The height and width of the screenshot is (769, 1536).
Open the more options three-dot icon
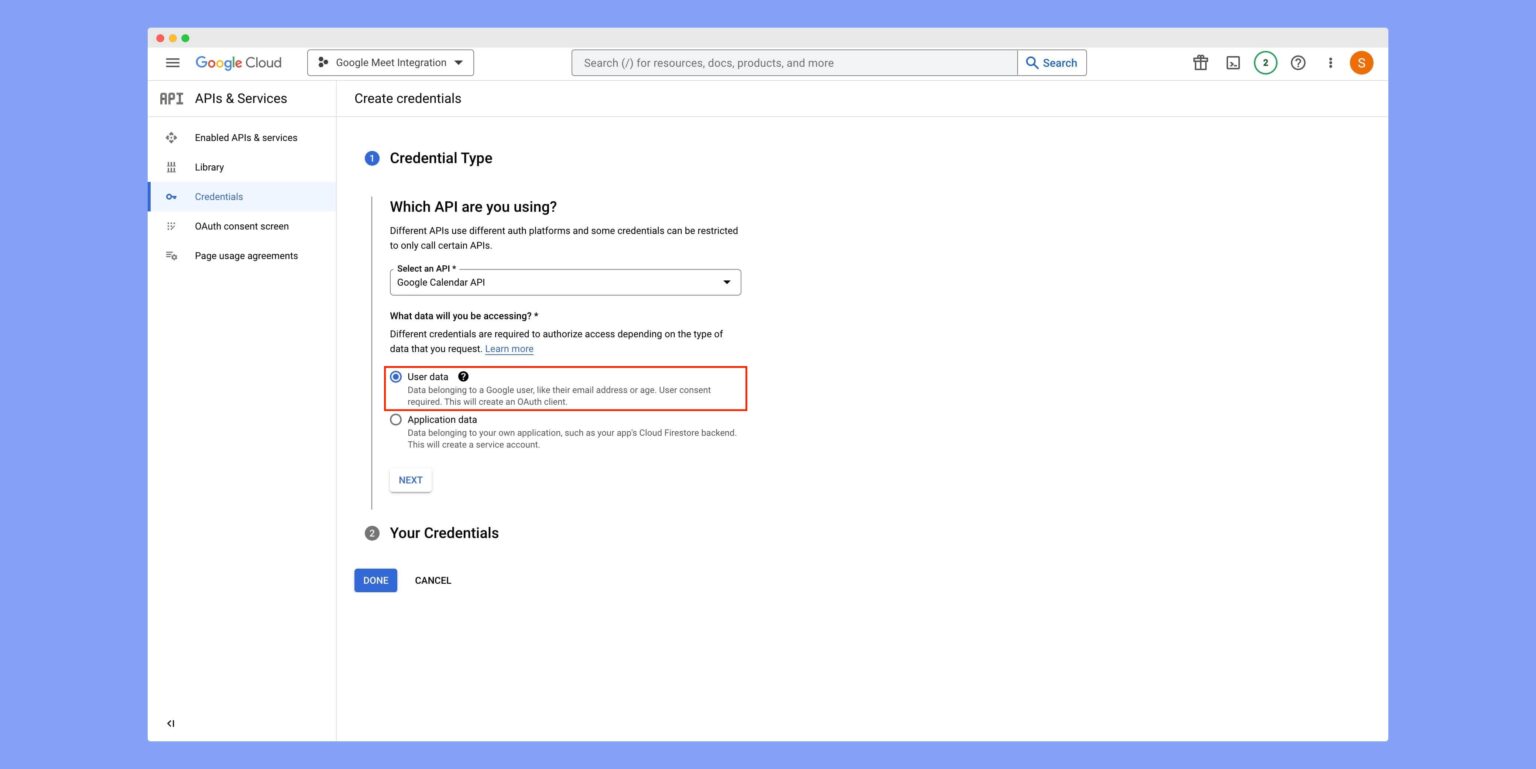[1330, 62]
